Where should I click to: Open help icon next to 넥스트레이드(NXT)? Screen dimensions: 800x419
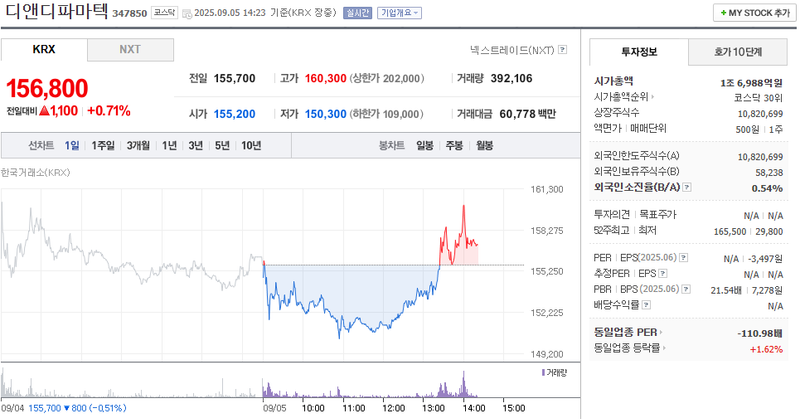562,50
